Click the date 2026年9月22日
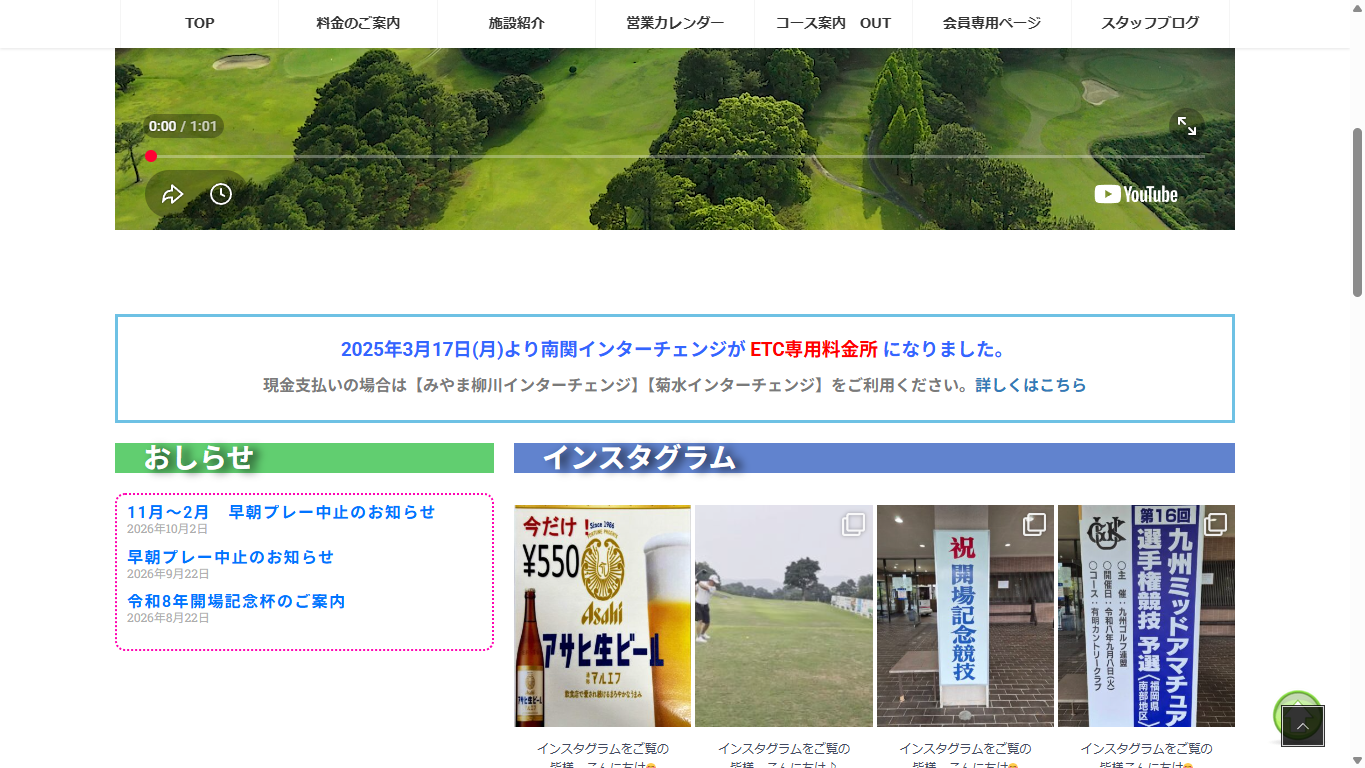Screen dimensions: 1365x768 pyautogui.click(x=168, y=574)
